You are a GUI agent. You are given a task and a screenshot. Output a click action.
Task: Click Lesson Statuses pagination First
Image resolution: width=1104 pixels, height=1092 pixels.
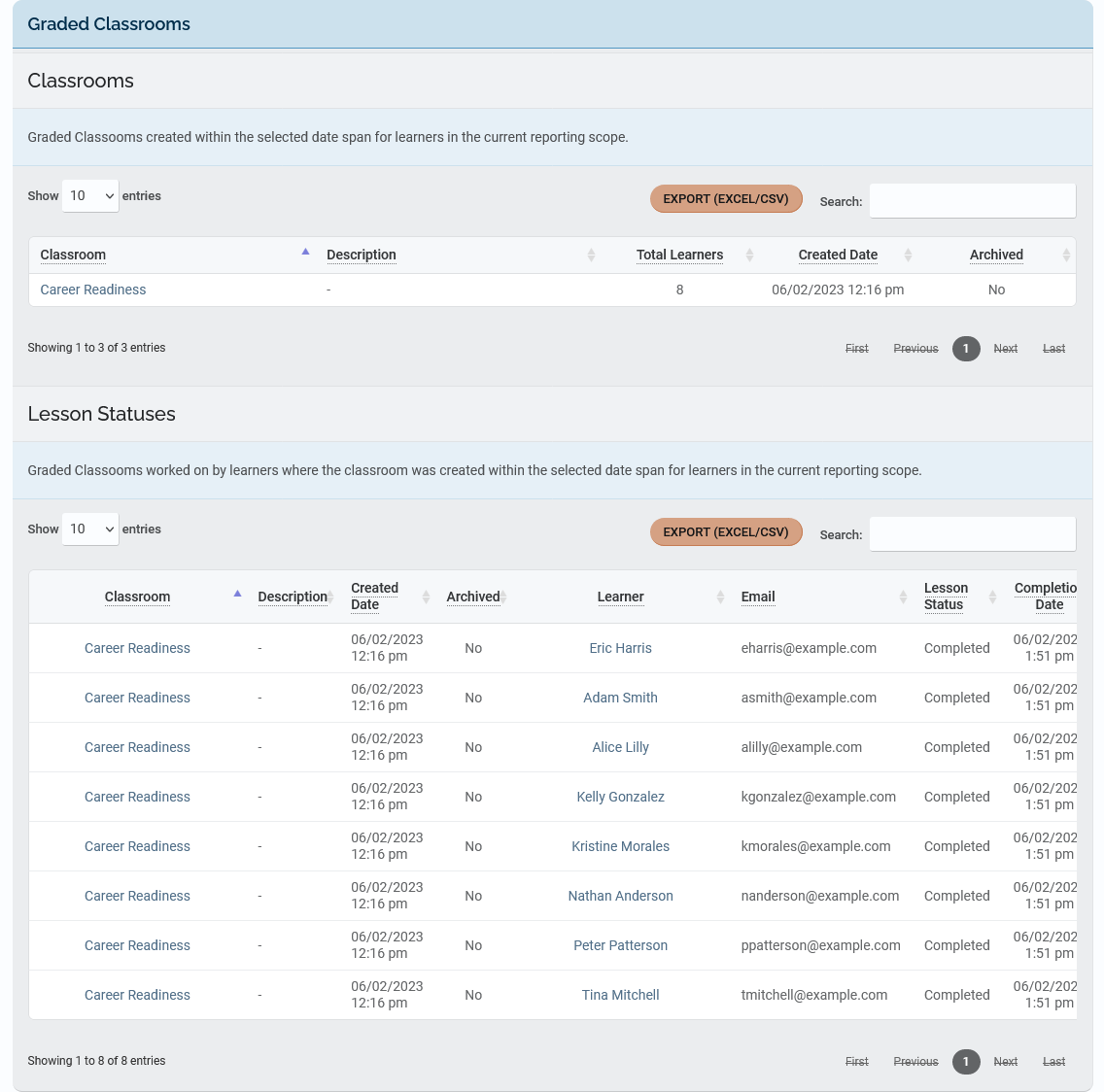click(x=857, y=1062)
